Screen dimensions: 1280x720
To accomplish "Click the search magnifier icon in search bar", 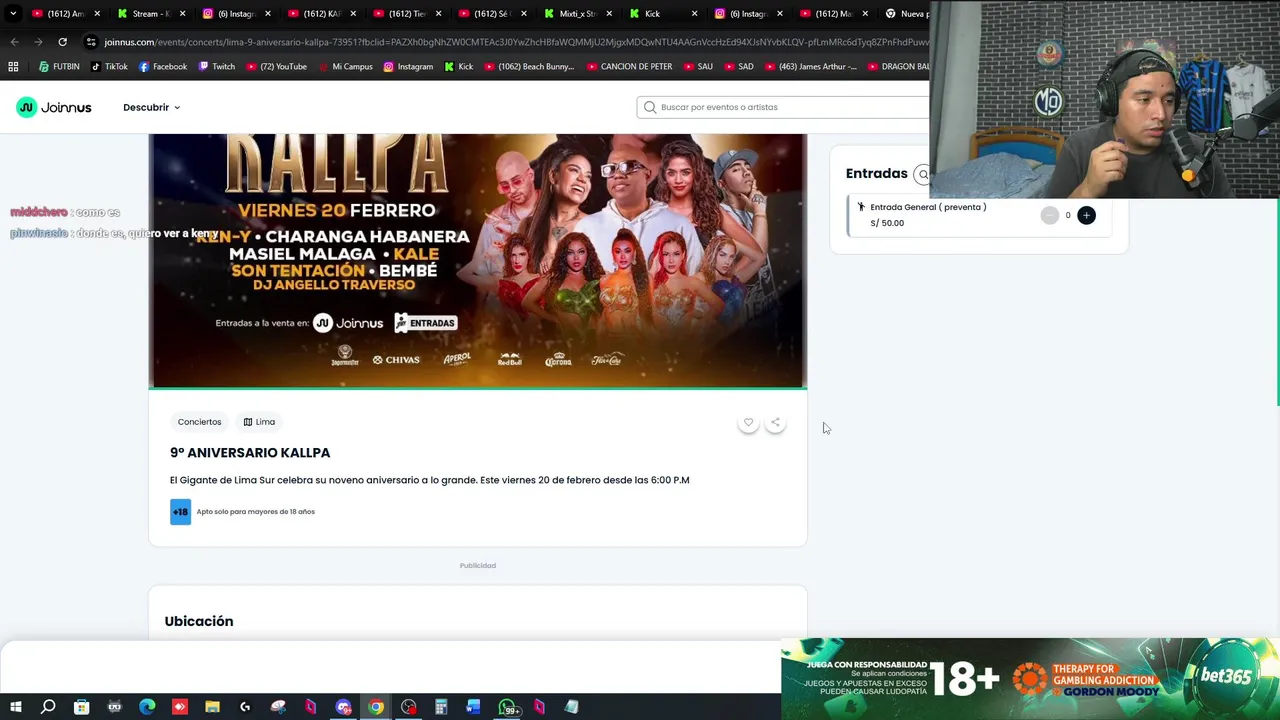I will click(650, 107).
